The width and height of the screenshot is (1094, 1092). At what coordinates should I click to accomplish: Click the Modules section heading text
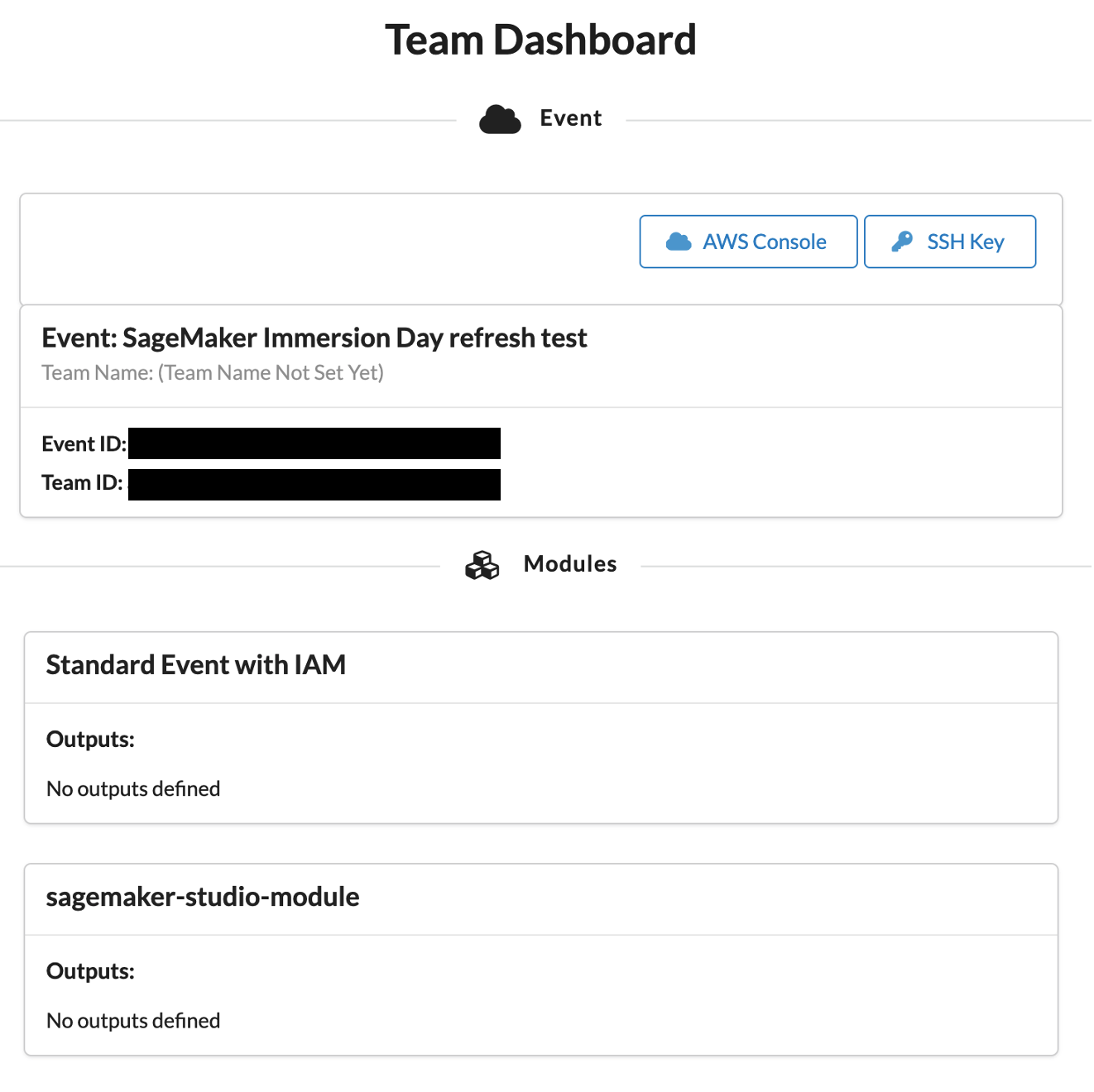(570, 564)
